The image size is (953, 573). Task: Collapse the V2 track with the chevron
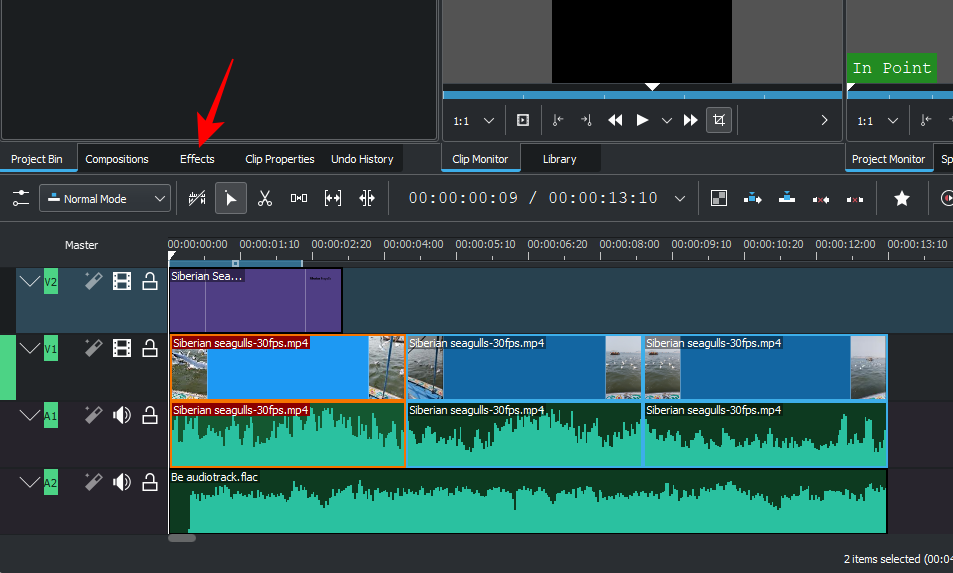[30, 282]
